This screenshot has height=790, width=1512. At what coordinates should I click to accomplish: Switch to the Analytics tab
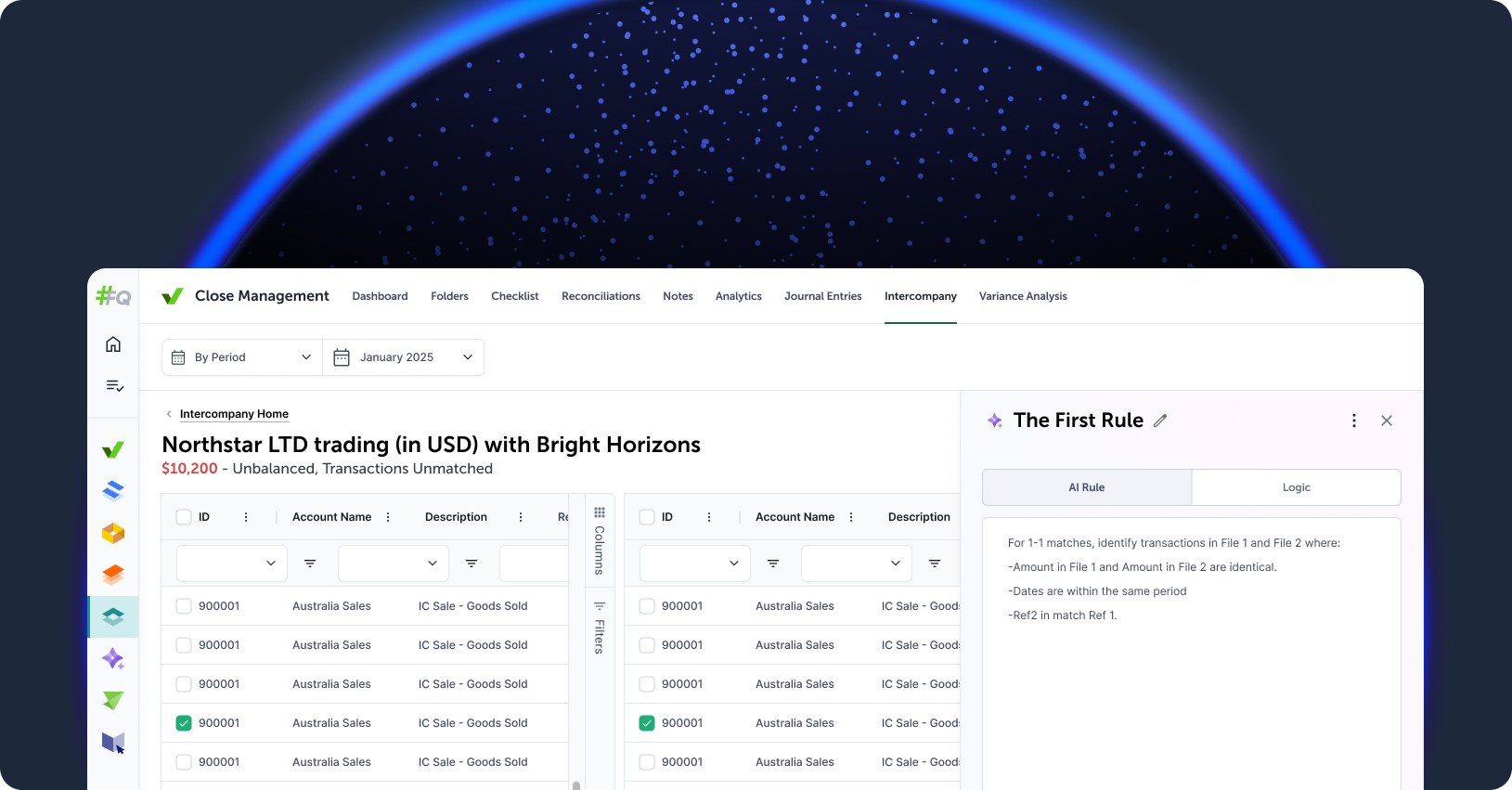(x=739, y=296)
